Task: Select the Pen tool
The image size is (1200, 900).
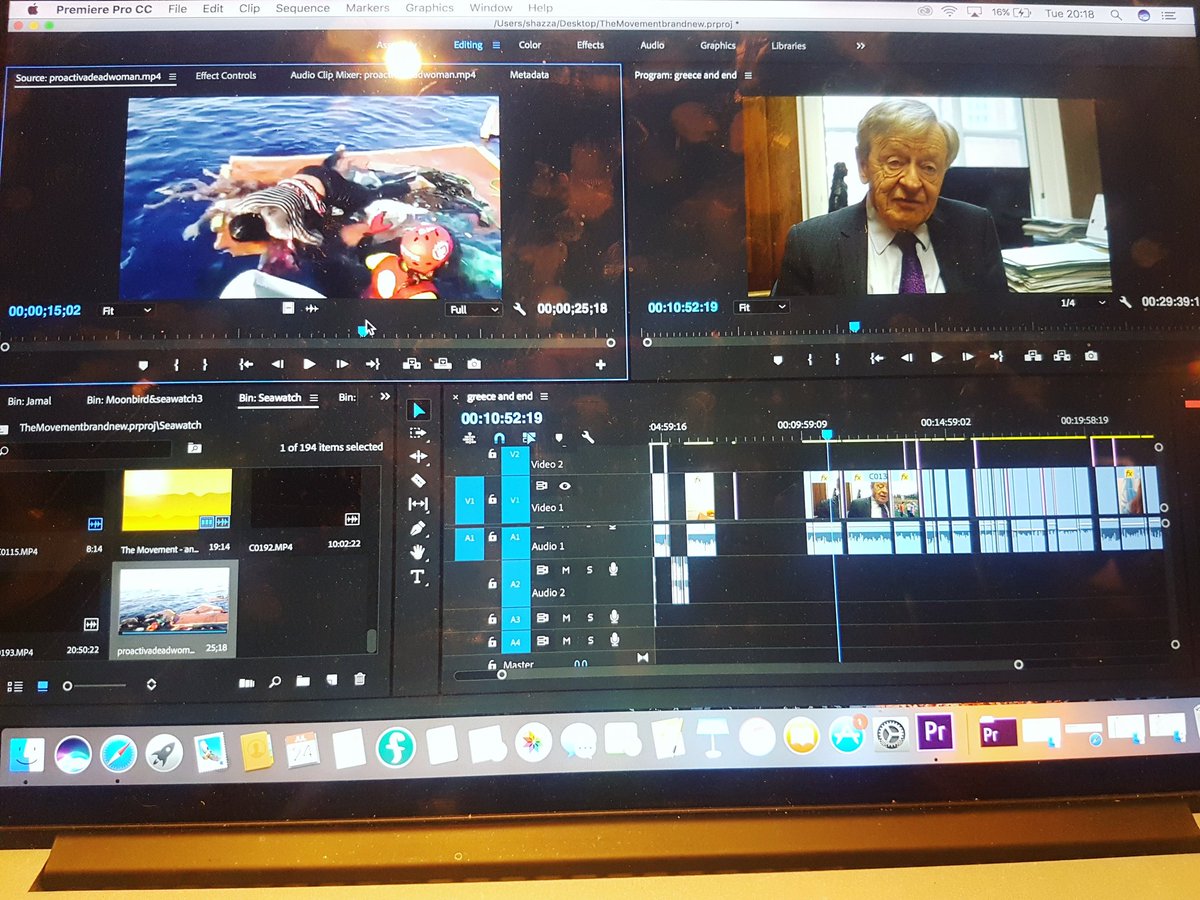Action: click(x=419, y=528)
